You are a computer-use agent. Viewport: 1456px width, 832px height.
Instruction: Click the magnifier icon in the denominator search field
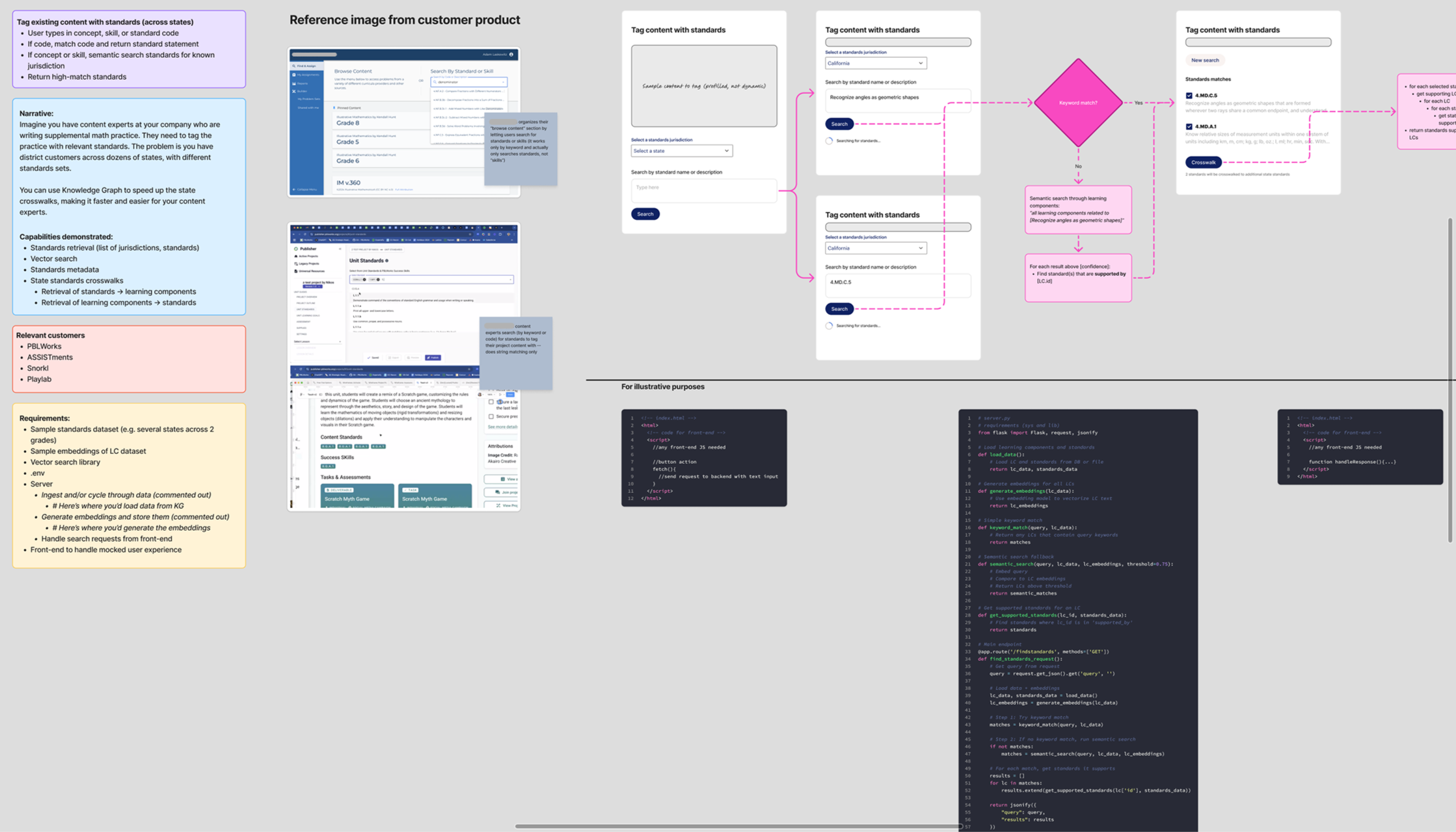[x=435, y=82]
